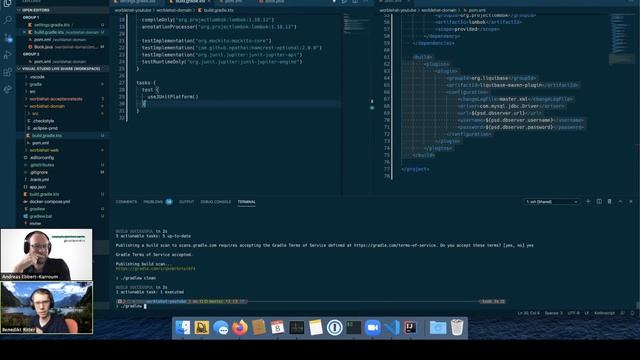Viewport: 640px width, 360px height.
Task: Open the .checkstyle file in the explorer
Action: 43,121
